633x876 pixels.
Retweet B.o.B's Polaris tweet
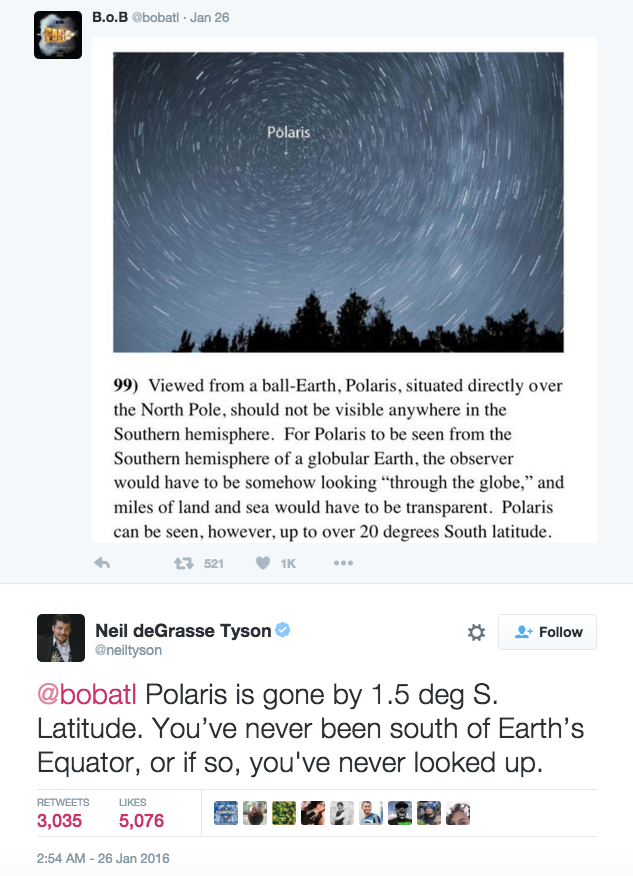point(184,563)
